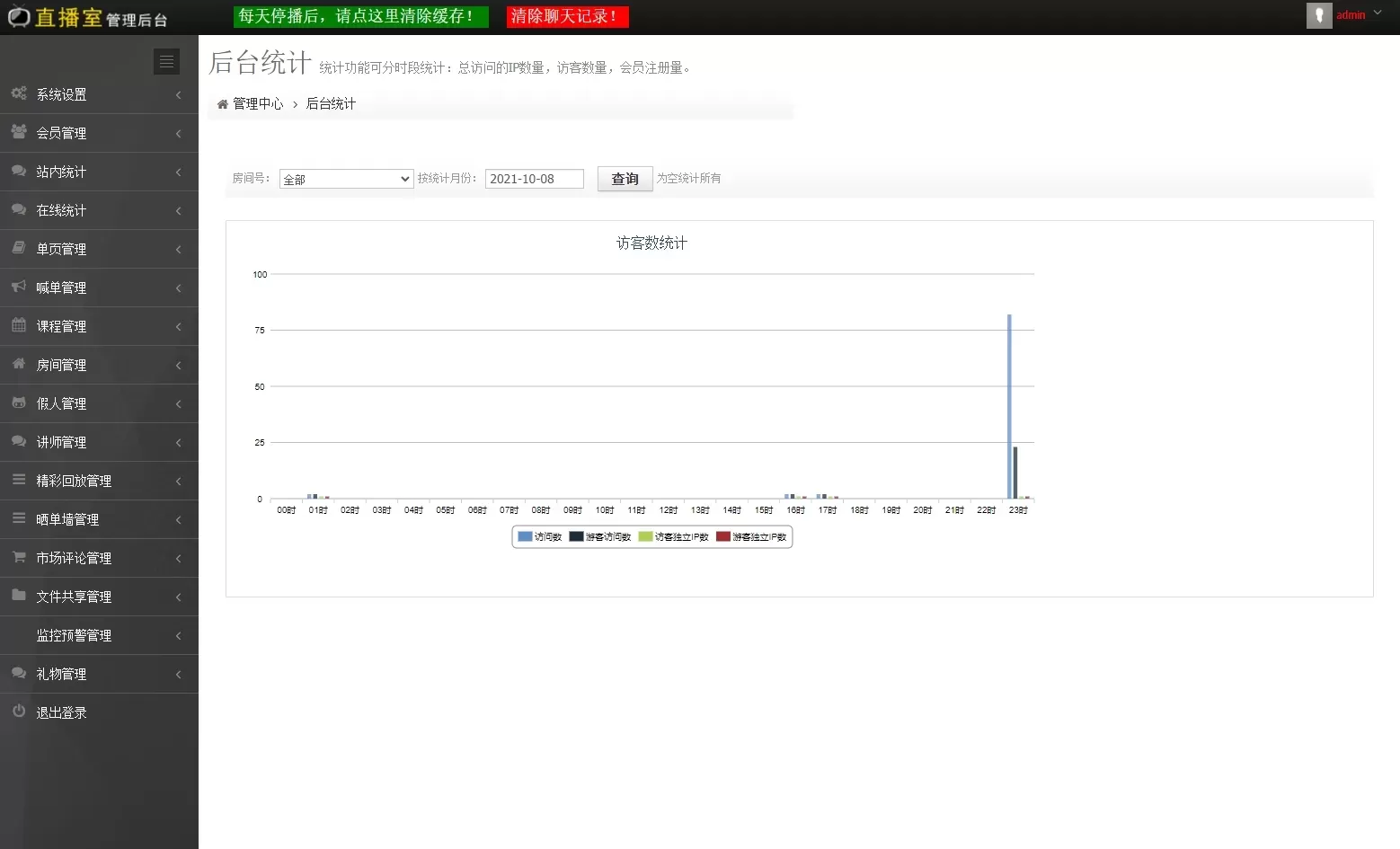This screenshot has width=1400, height=849.
Task: Click the admin avatar icon
Action: coord(1318,15)
